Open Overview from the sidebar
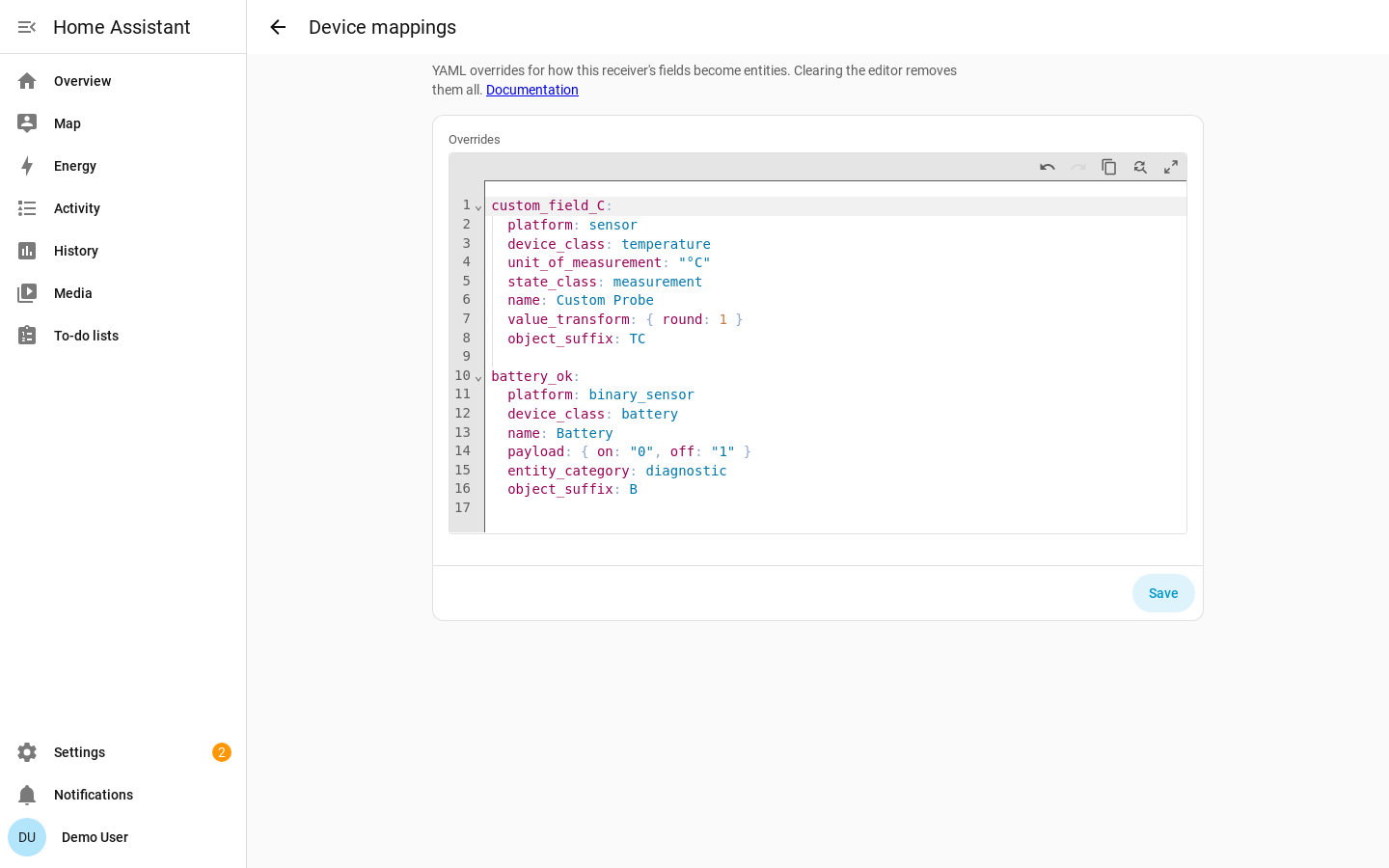Screen dimensions: 1389x868 [123, 81]
